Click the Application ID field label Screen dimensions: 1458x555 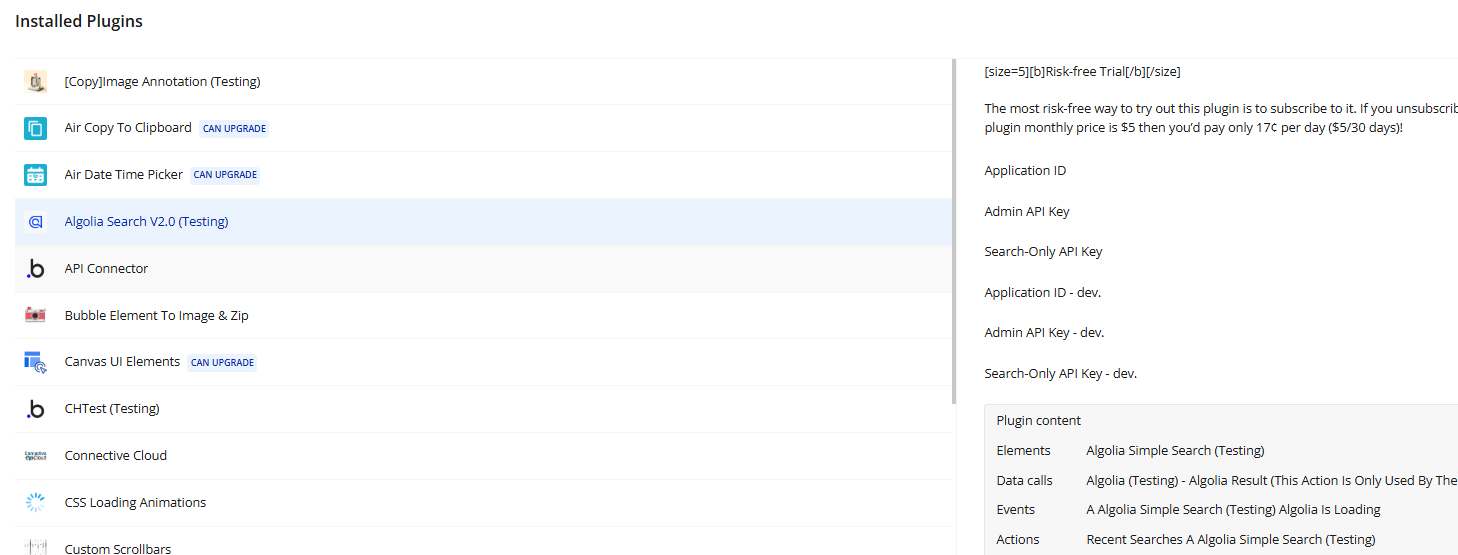click(x=1025, y=171)
